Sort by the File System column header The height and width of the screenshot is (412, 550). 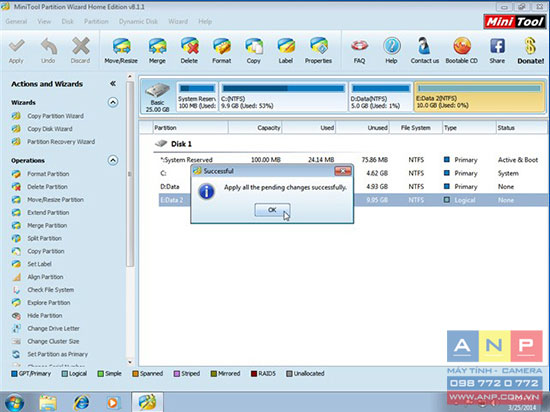click(416, 128)
